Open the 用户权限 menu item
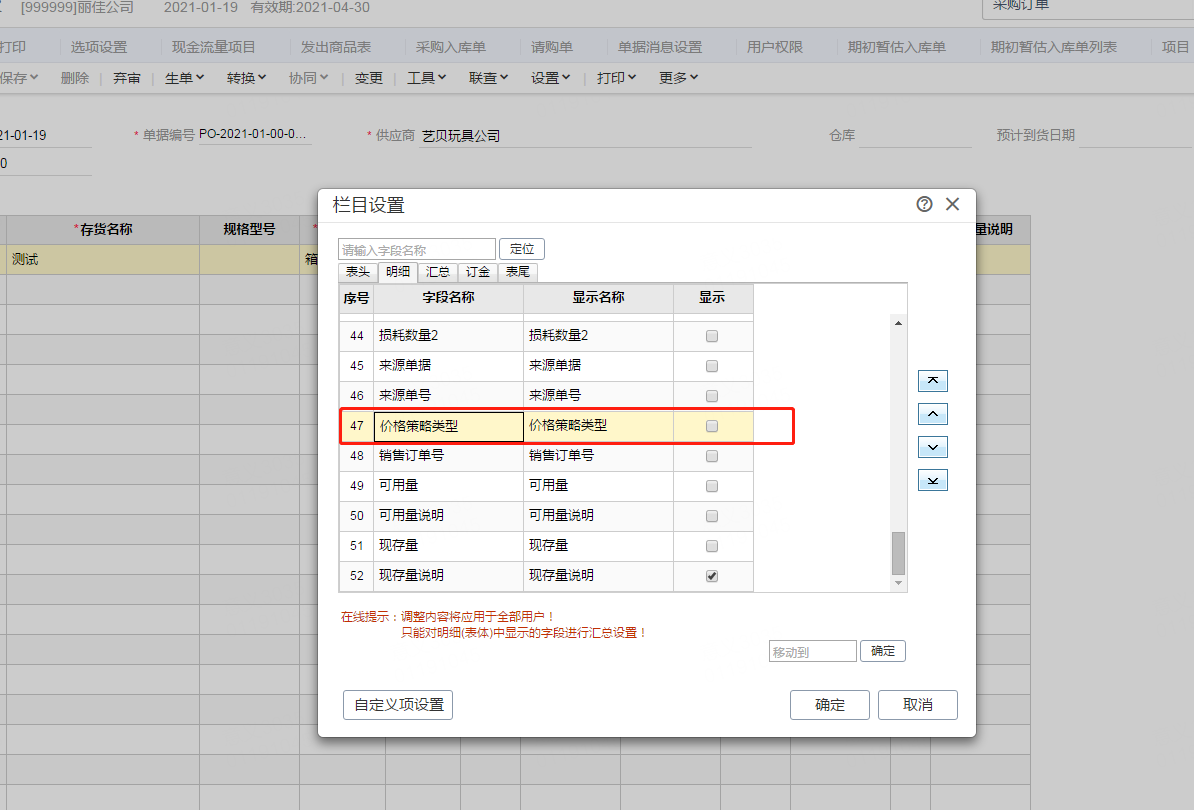This screenshot has width=1194, height=810. coord(775,47)
